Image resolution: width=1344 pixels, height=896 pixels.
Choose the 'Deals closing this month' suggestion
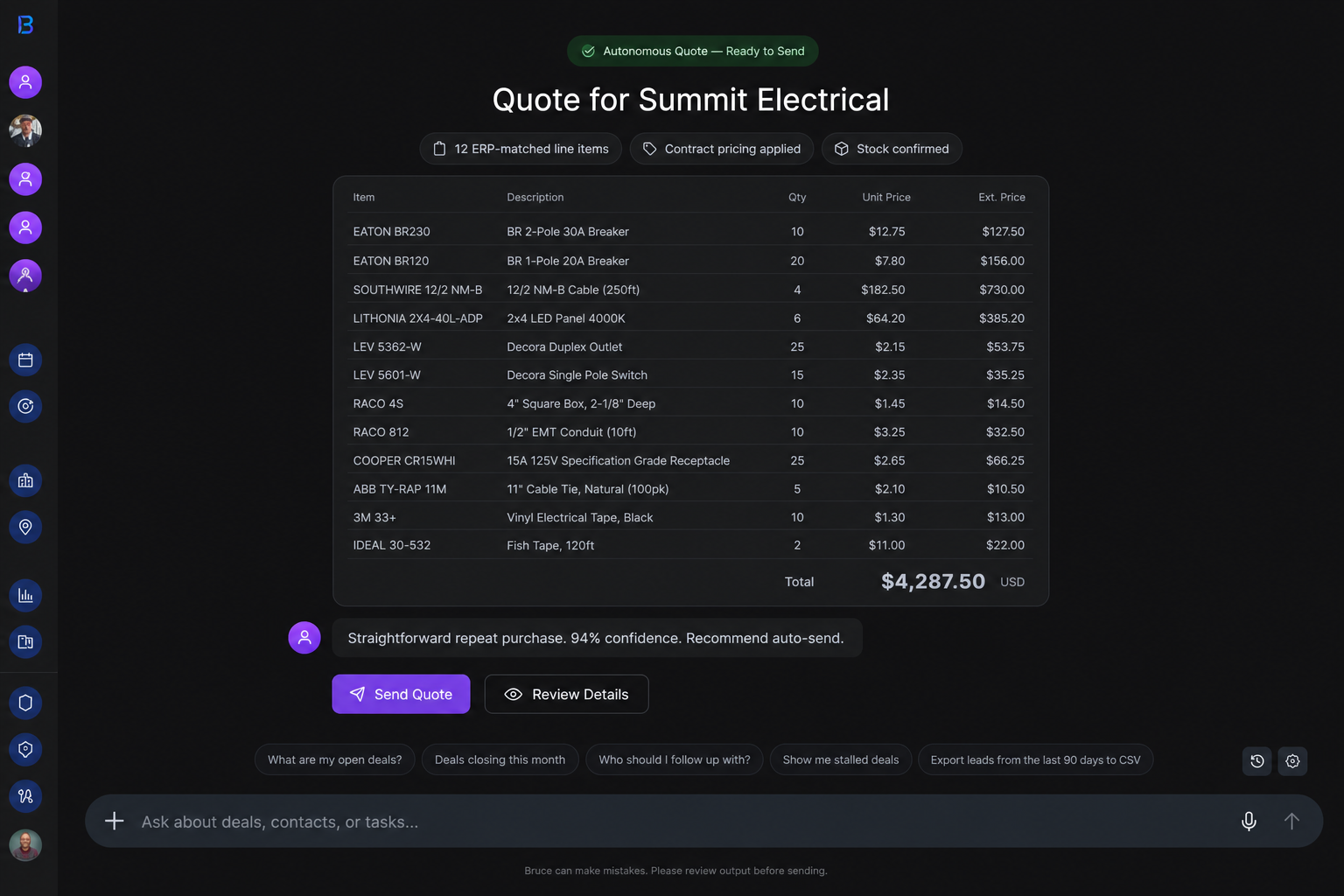(x=500, y=759)
